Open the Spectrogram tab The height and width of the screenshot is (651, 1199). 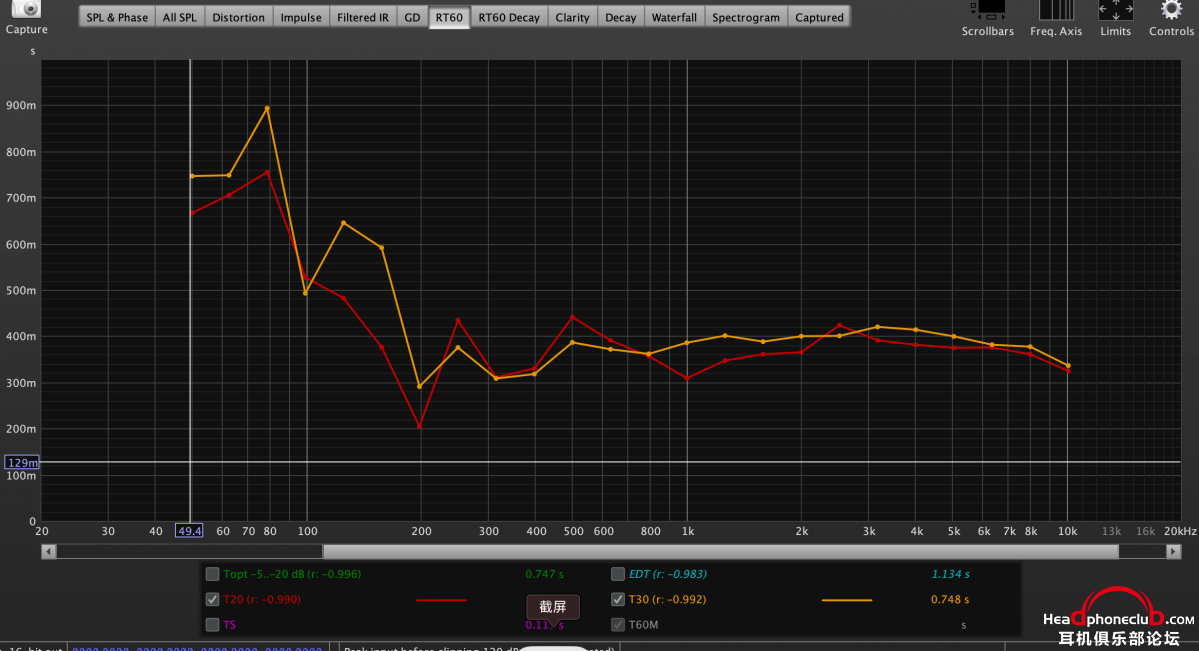coord(746,17)
